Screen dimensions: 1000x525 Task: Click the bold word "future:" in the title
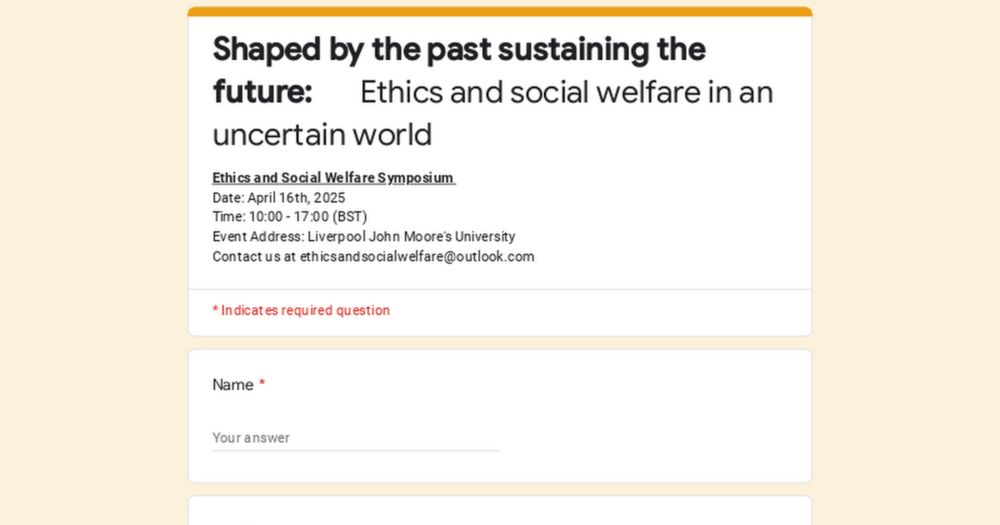[262, 92]
